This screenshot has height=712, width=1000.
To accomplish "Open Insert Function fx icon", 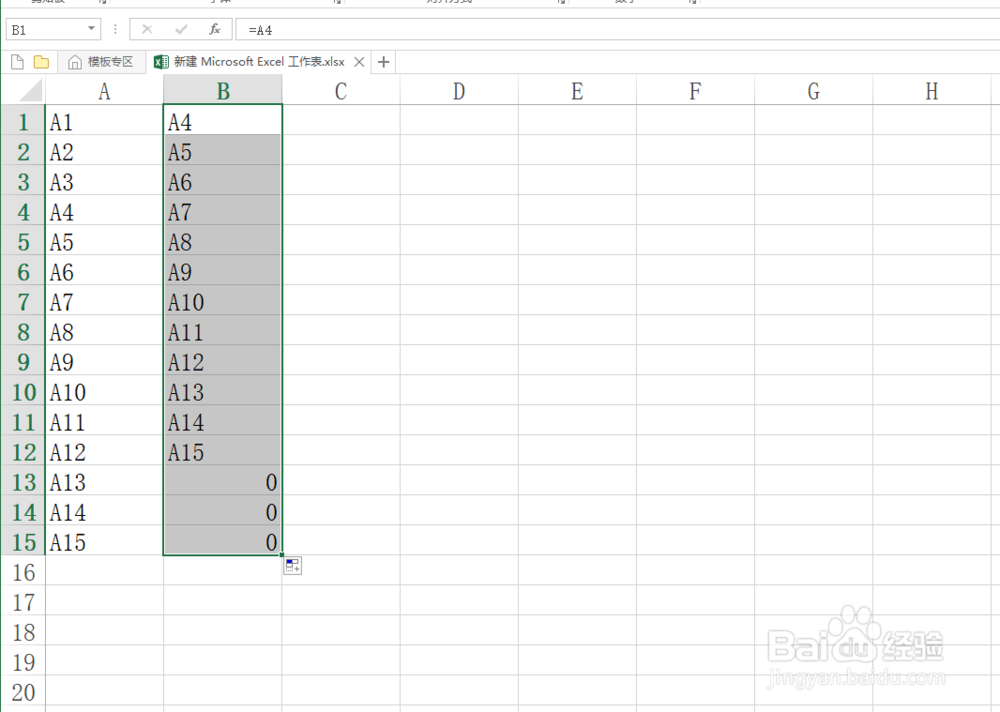I will 215,29.
